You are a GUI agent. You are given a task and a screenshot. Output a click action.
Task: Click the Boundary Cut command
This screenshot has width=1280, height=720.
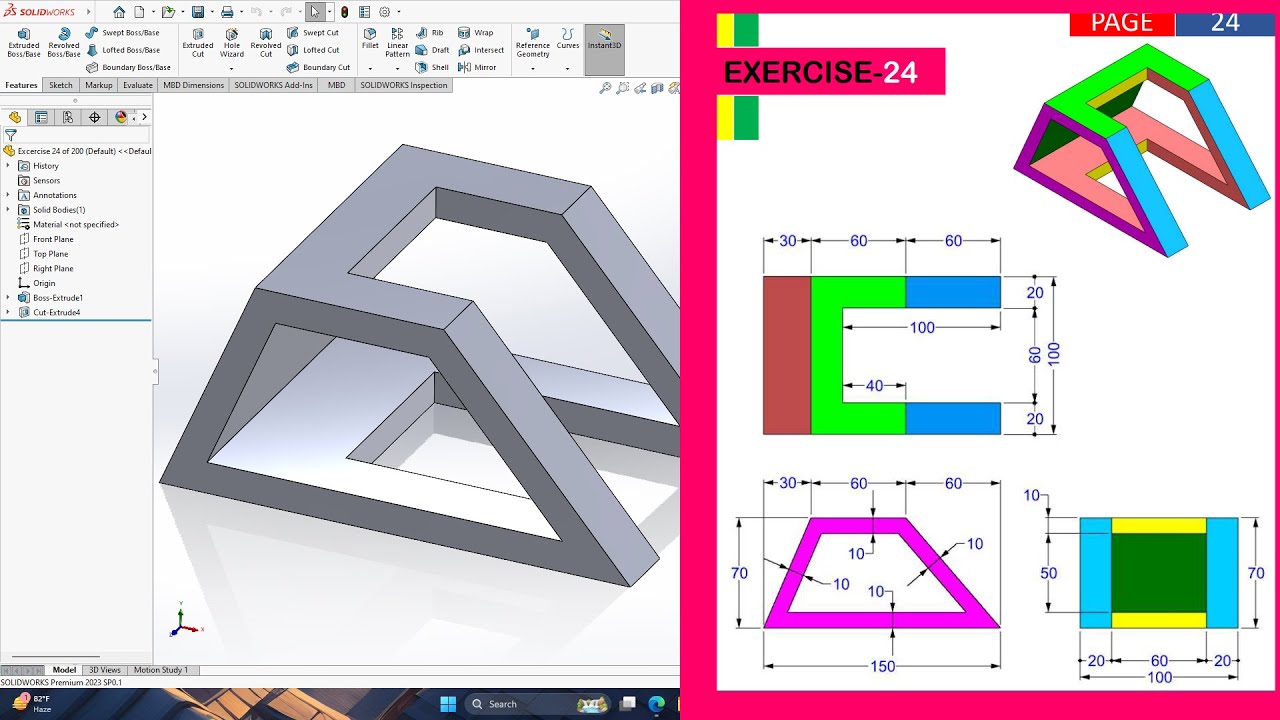coord(318,68)
